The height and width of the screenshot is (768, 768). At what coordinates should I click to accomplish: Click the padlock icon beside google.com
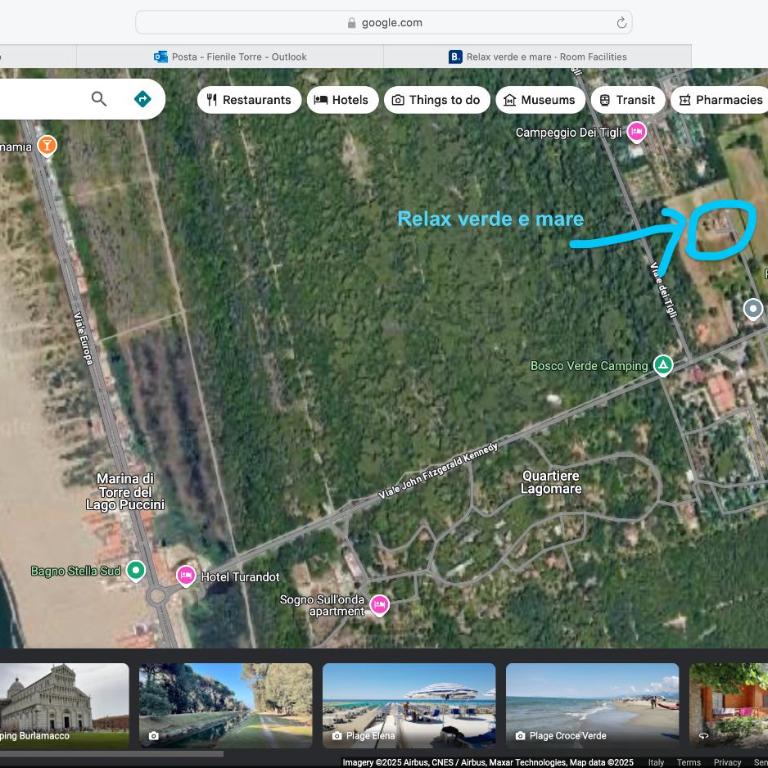351,23
